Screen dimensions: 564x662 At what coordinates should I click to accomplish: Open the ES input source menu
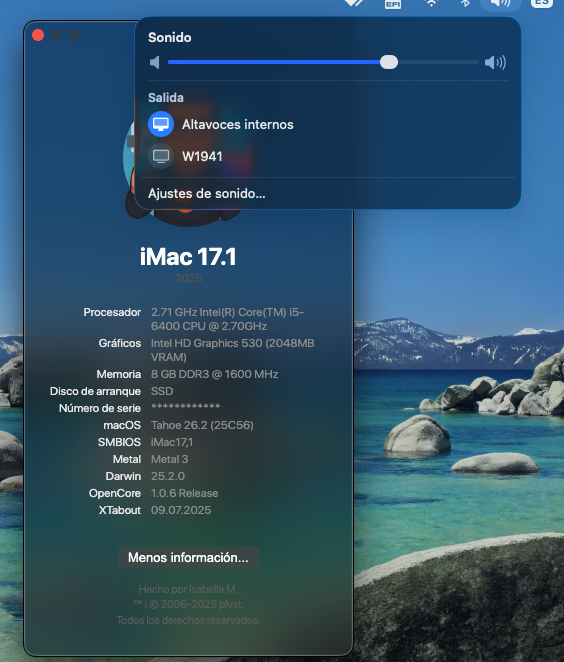coord(542,3)
